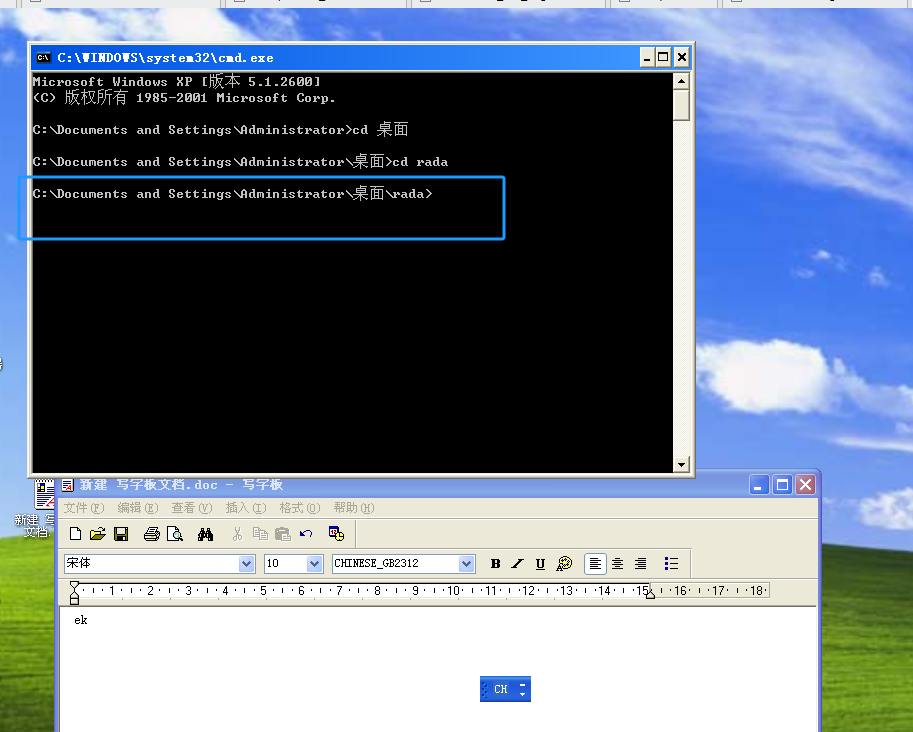Click the cmd window scrollbar up arrow
This screenshot has height=732, width=913.
click(681, 81)
